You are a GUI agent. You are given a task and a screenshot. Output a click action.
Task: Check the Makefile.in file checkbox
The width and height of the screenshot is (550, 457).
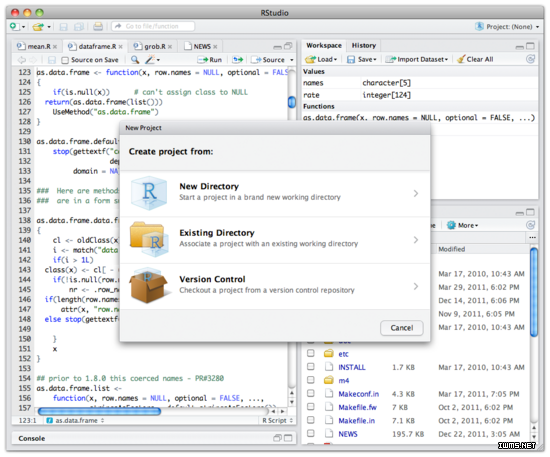[311, 420]
